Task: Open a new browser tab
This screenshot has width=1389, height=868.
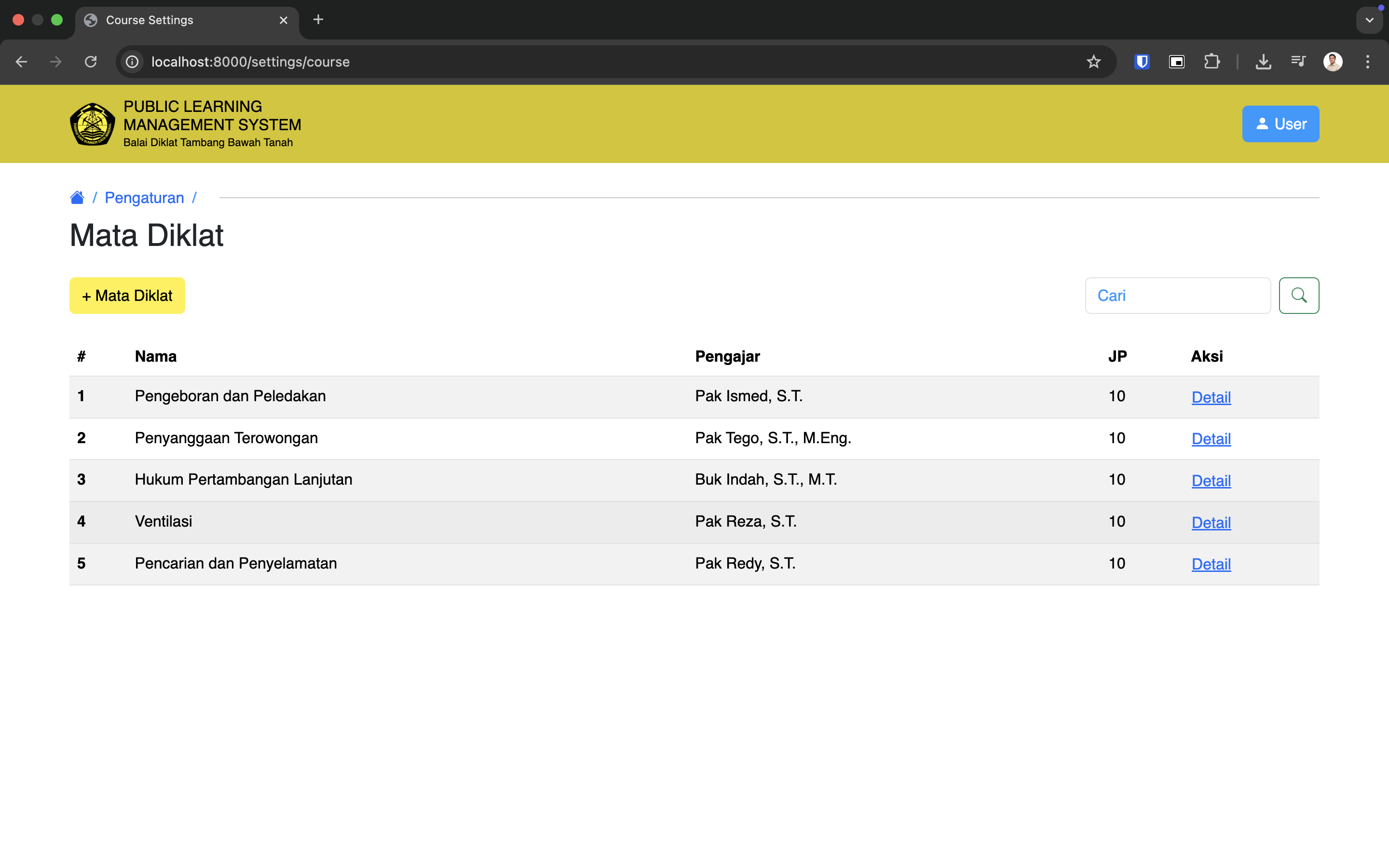Action: point(318,20)
